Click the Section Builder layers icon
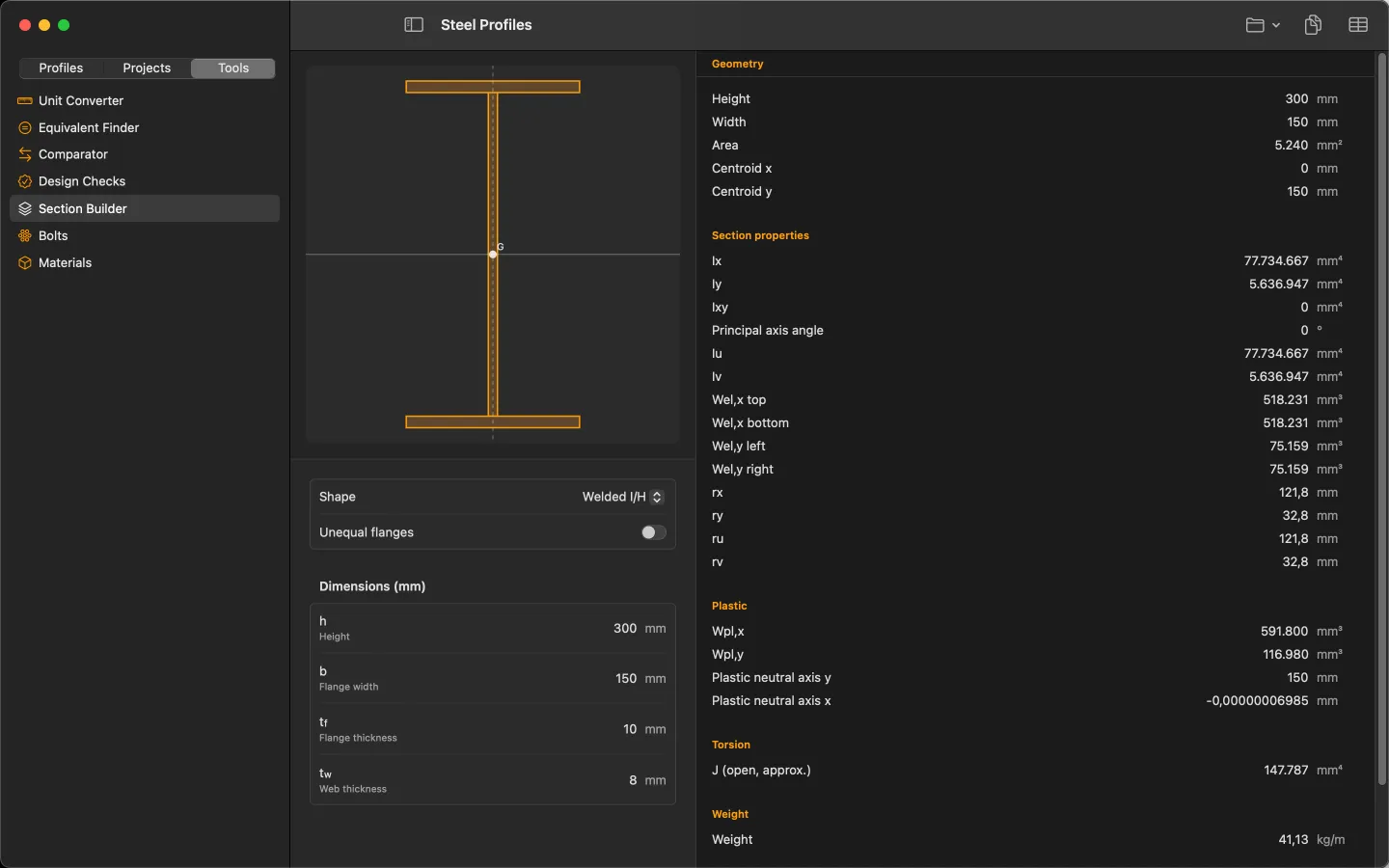Image resolution: width=1389 pixels, height=868 pixels. [25, 208]
